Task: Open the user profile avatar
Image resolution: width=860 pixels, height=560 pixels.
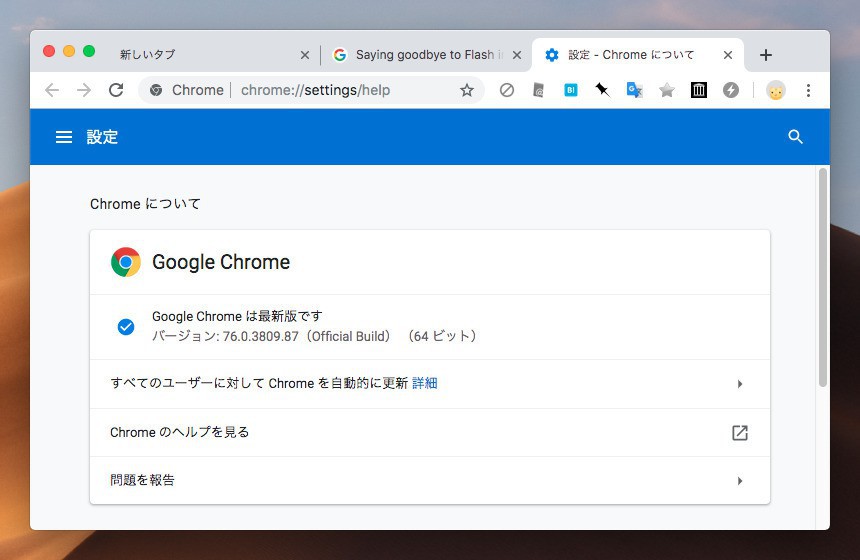Action: pos(776,90)
